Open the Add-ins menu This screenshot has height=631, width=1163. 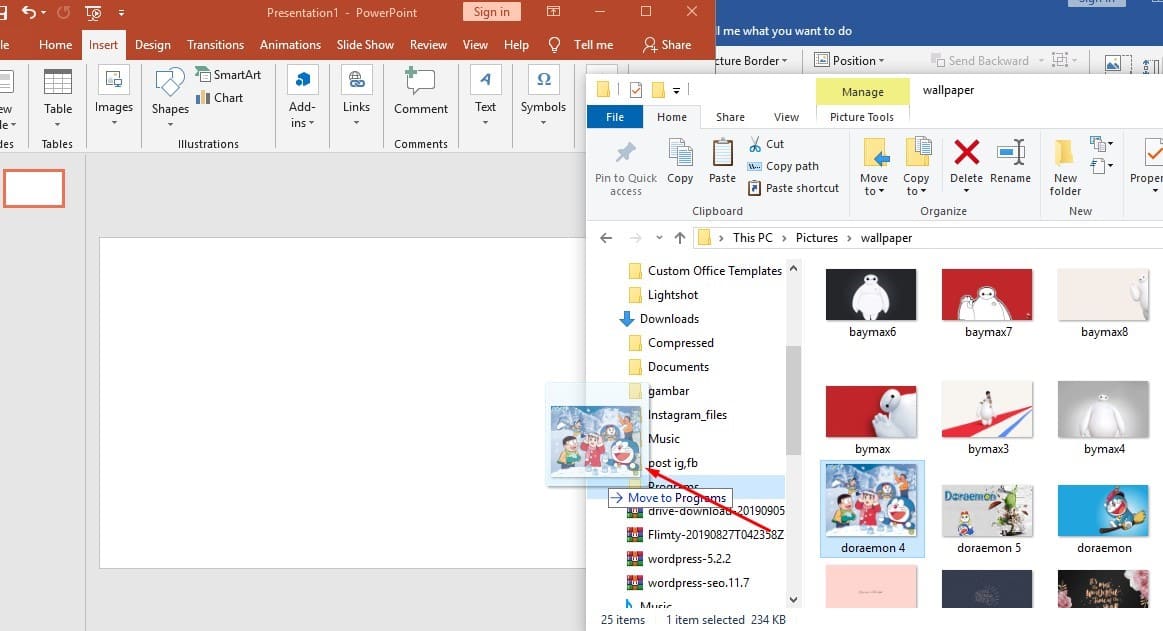(302, 97)
